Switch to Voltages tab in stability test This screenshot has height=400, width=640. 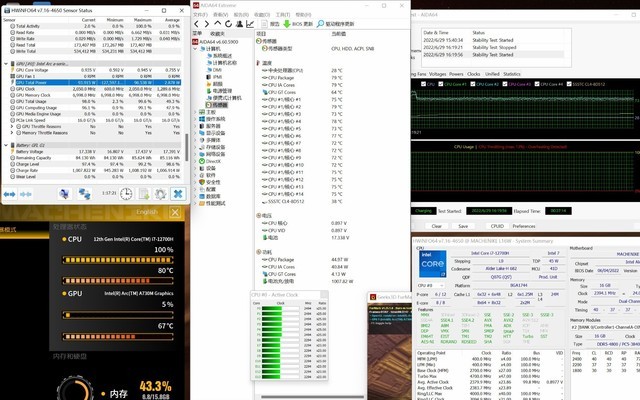[x=438, y=74]
